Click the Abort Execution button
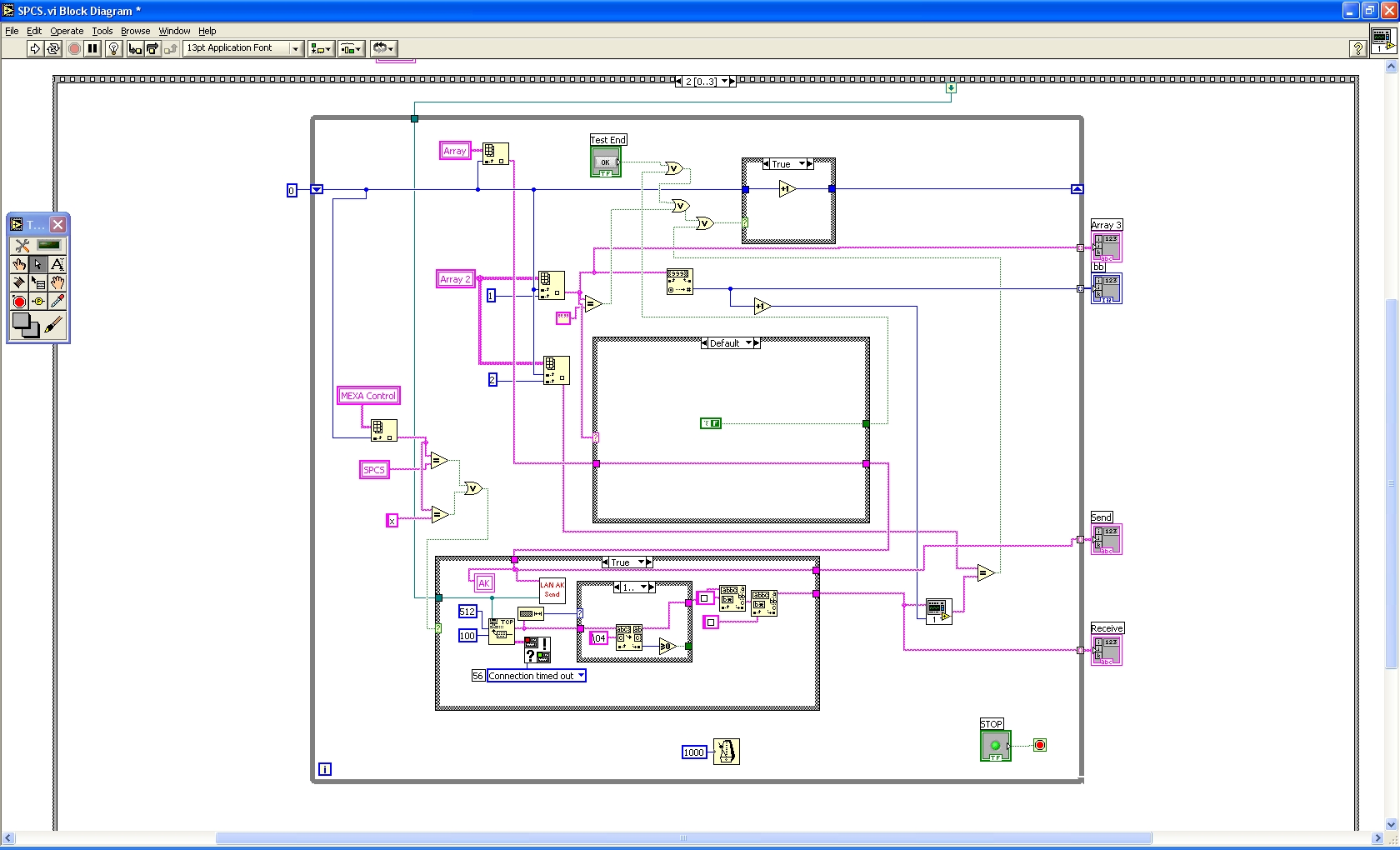 point(74,49)
